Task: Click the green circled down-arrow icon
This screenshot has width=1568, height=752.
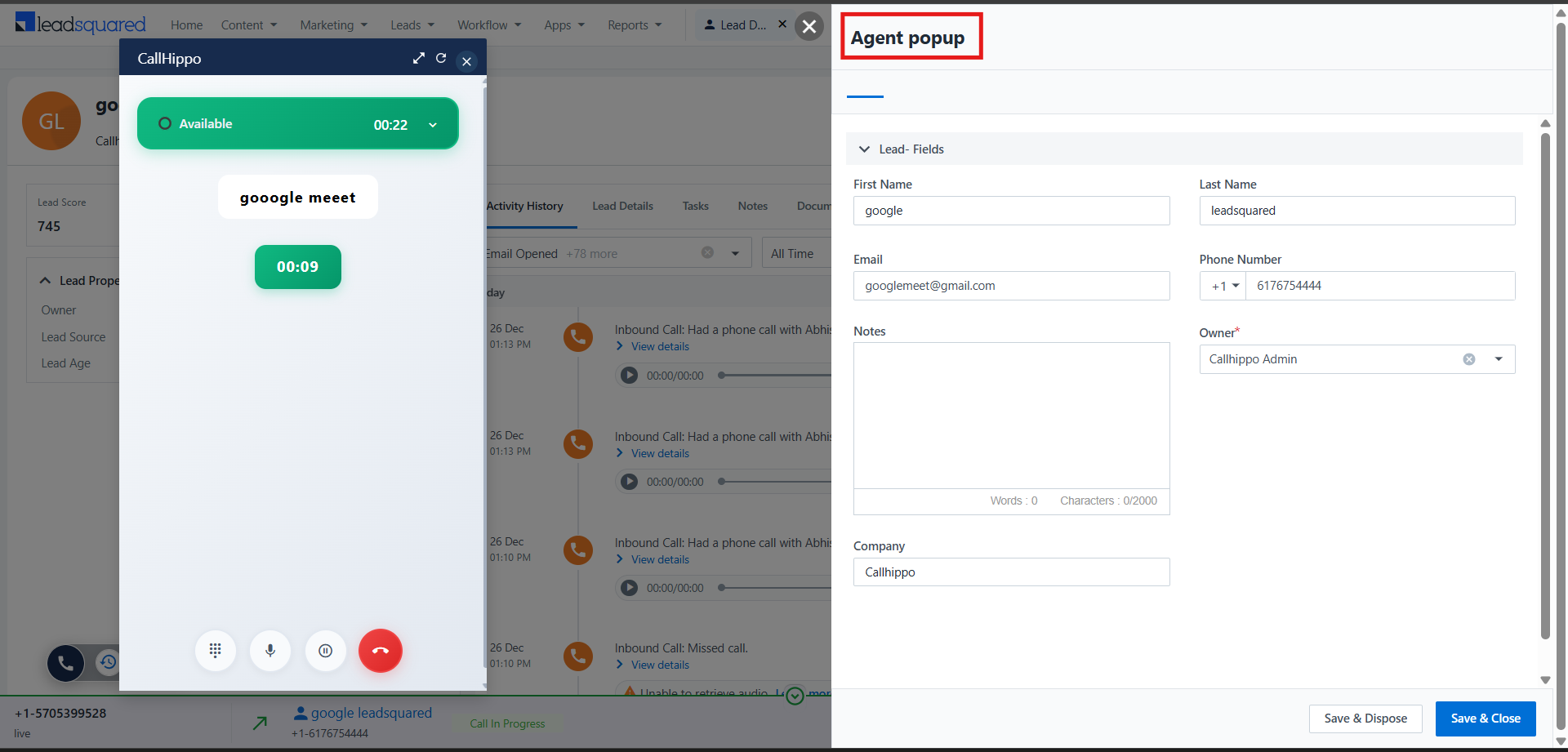Action: pos(795,696)
